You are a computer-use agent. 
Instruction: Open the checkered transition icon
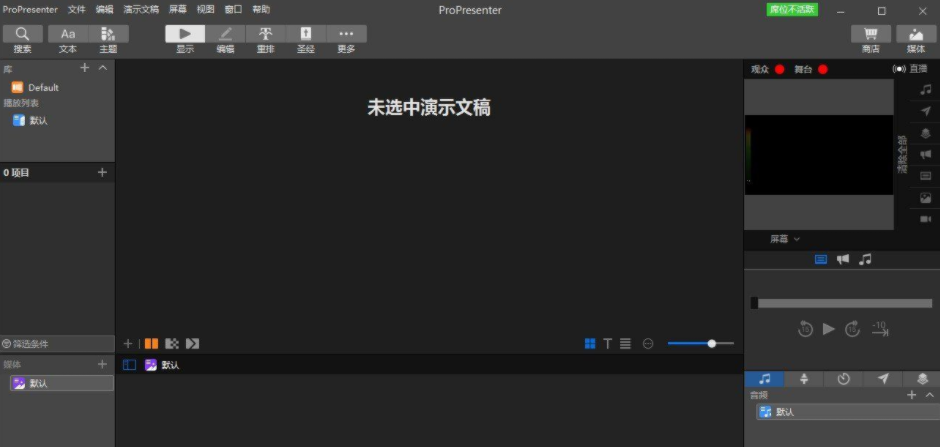click(172, 343)
